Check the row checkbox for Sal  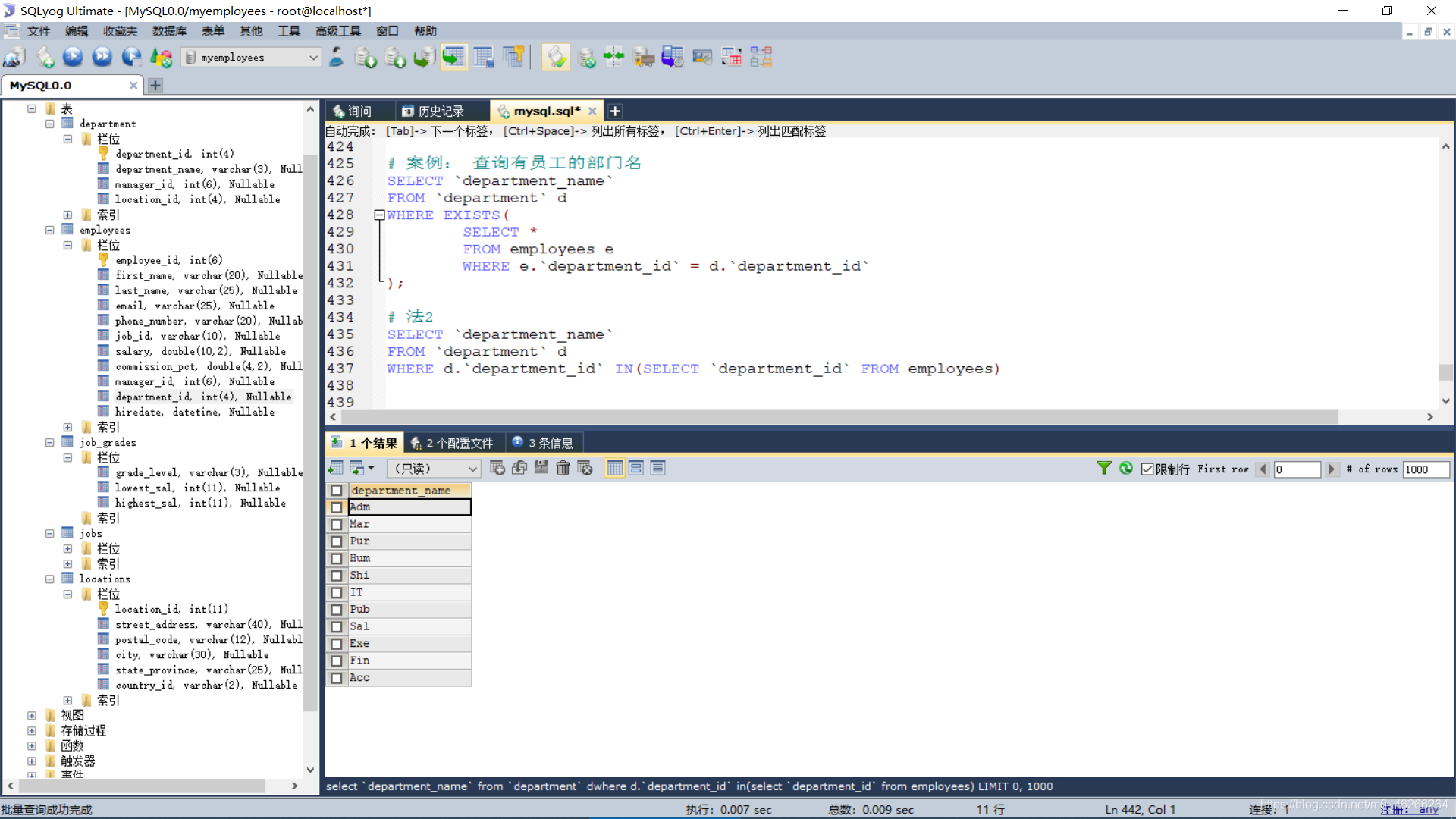tap(337, 626)
